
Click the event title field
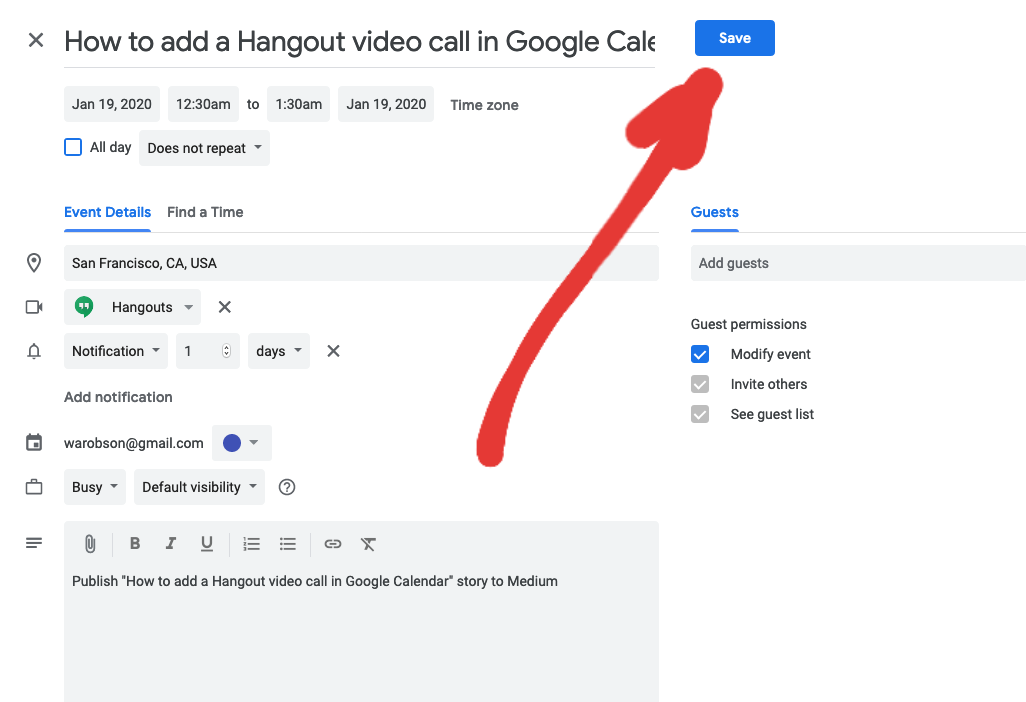click(359, 42)
